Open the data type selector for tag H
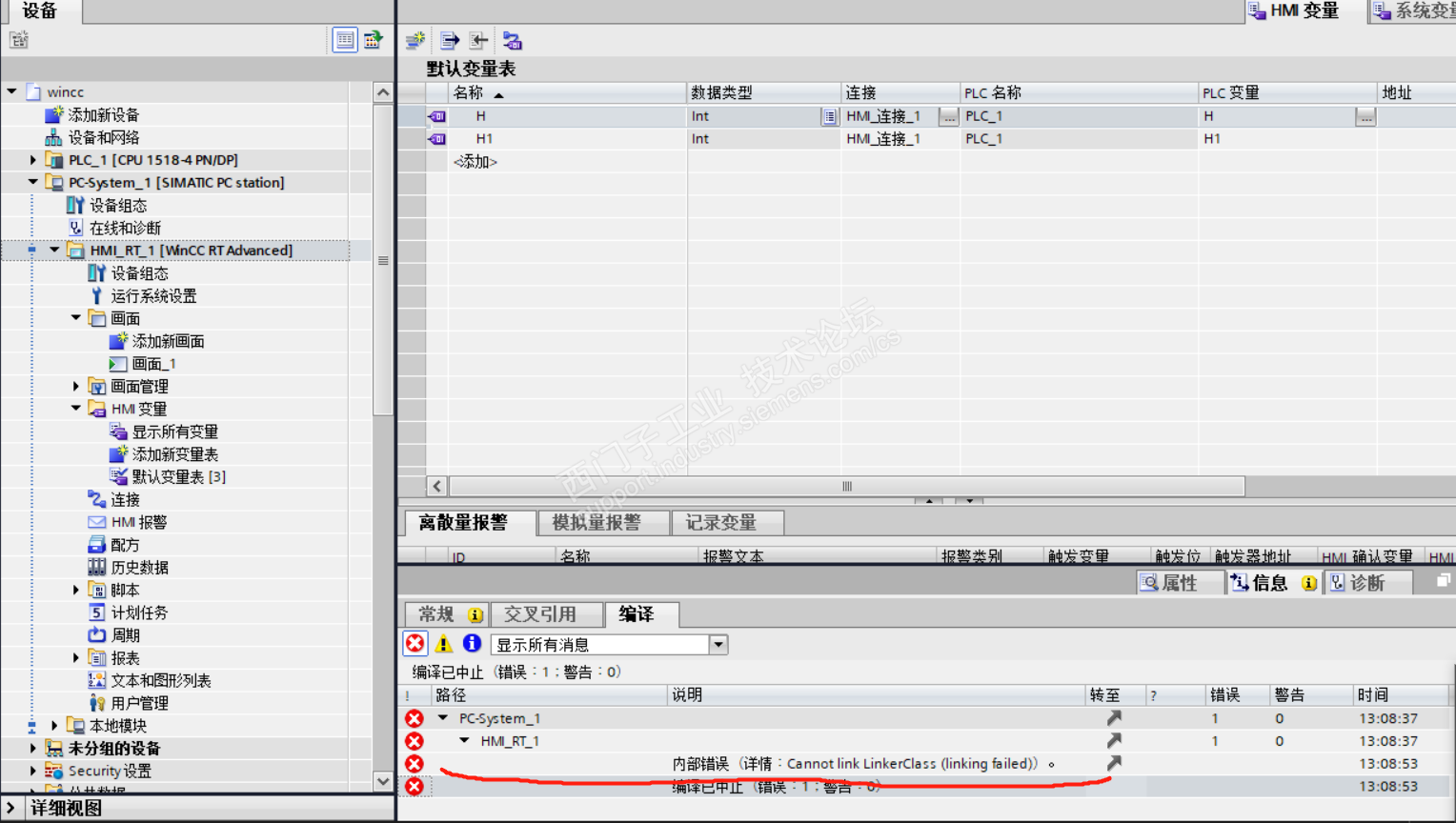The height and width of the screenshot is (823, 1456). [830, 116]
